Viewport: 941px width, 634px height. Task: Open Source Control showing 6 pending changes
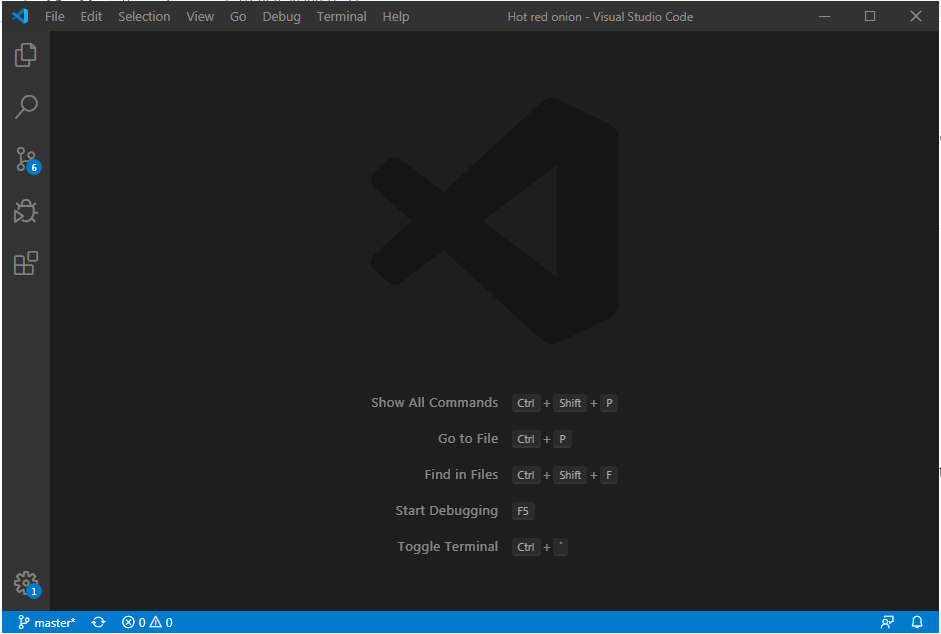[x=24, y=159]
